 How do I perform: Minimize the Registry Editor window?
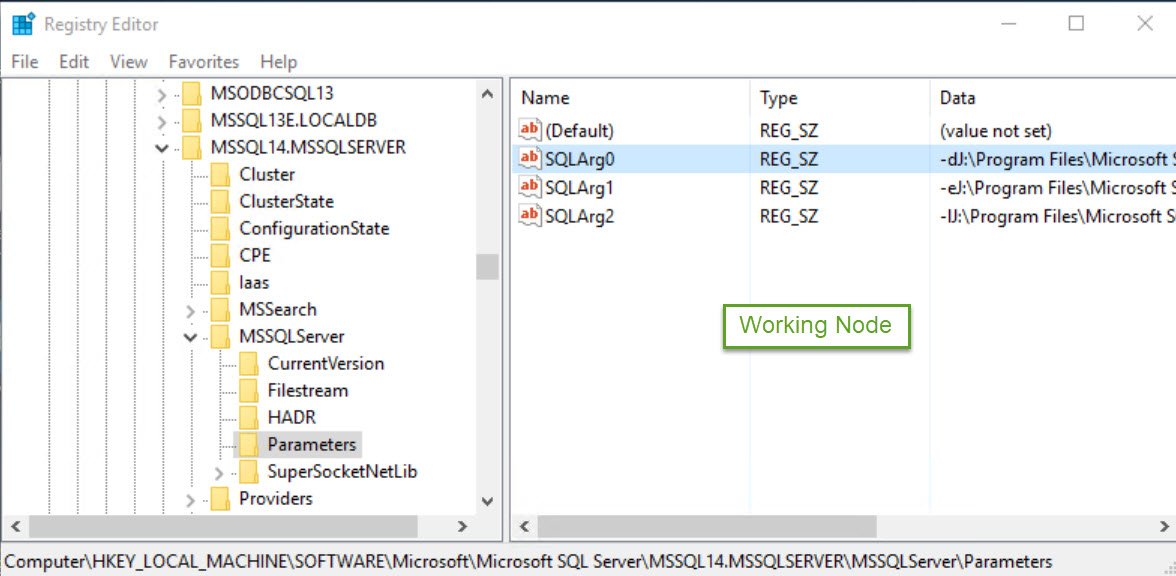(1009, 24)
